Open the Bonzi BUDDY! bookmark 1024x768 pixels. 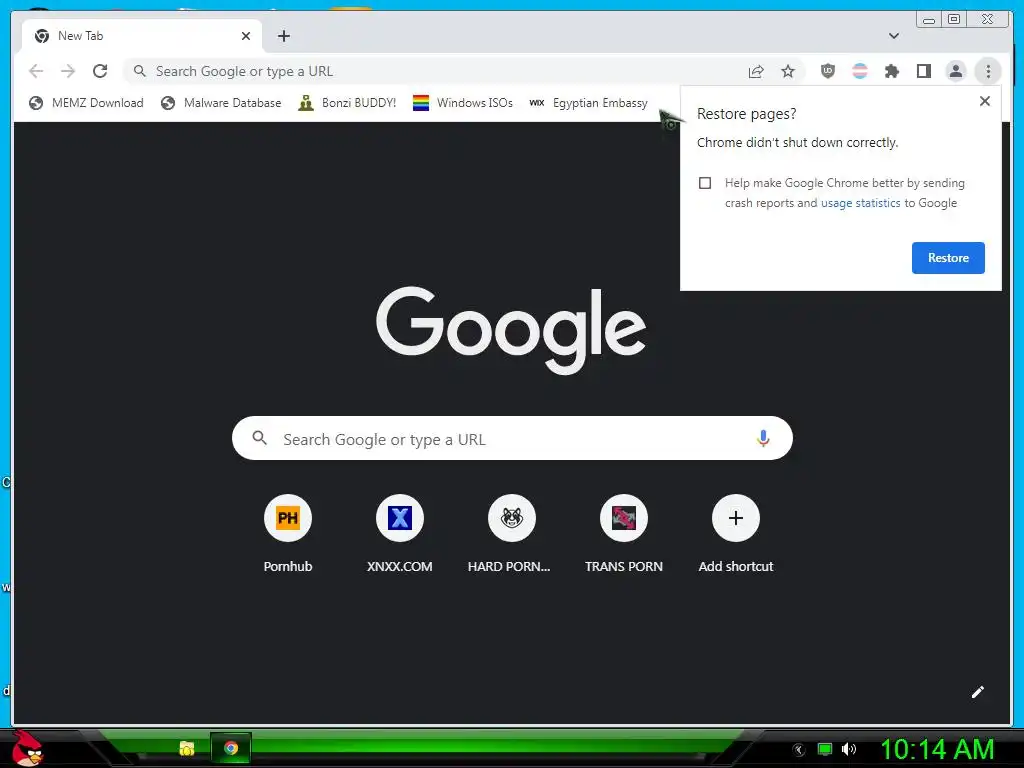click(347, 103)
